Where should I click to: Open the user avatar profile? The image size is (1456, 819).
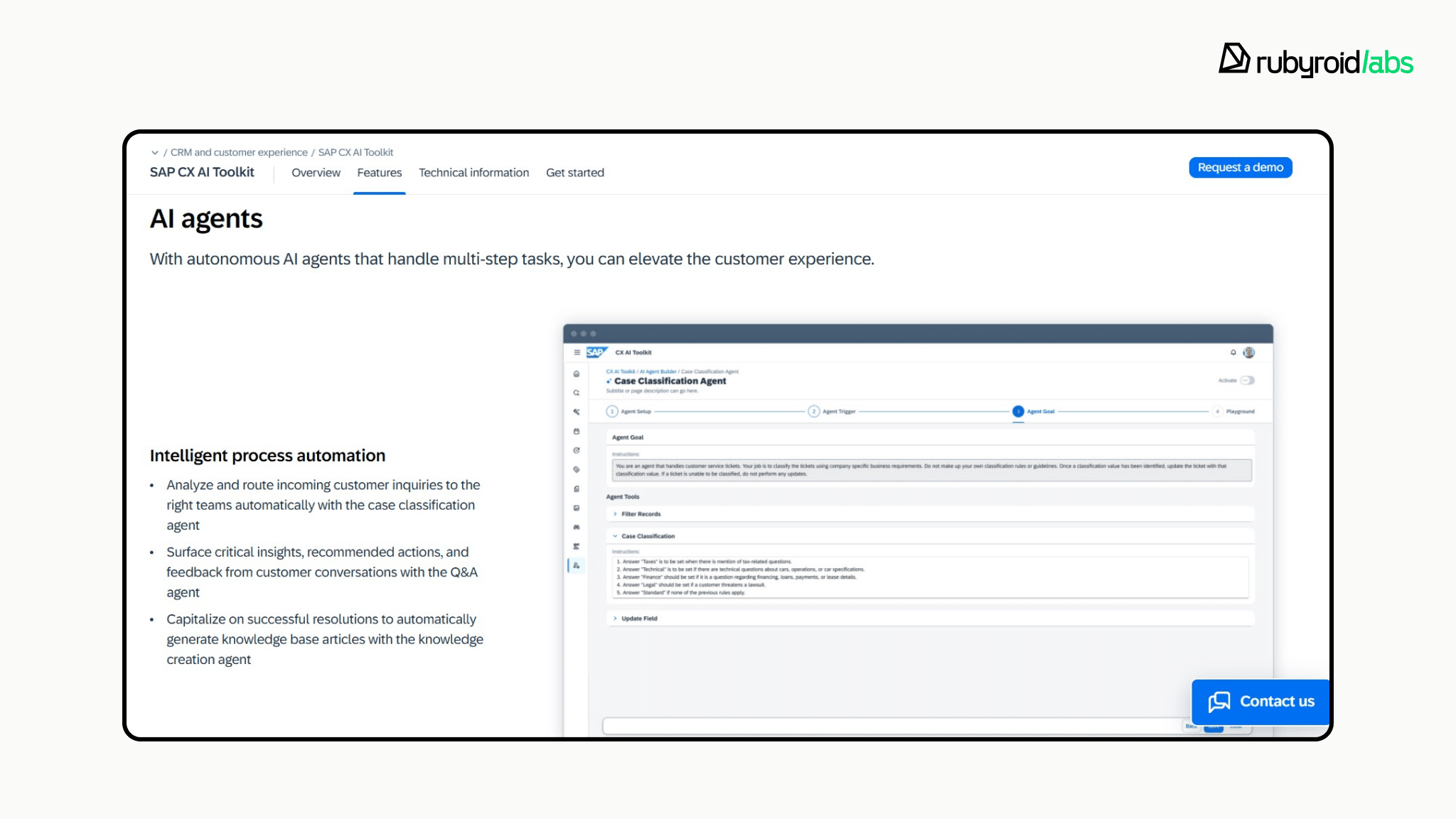(x=1249, y=353)
